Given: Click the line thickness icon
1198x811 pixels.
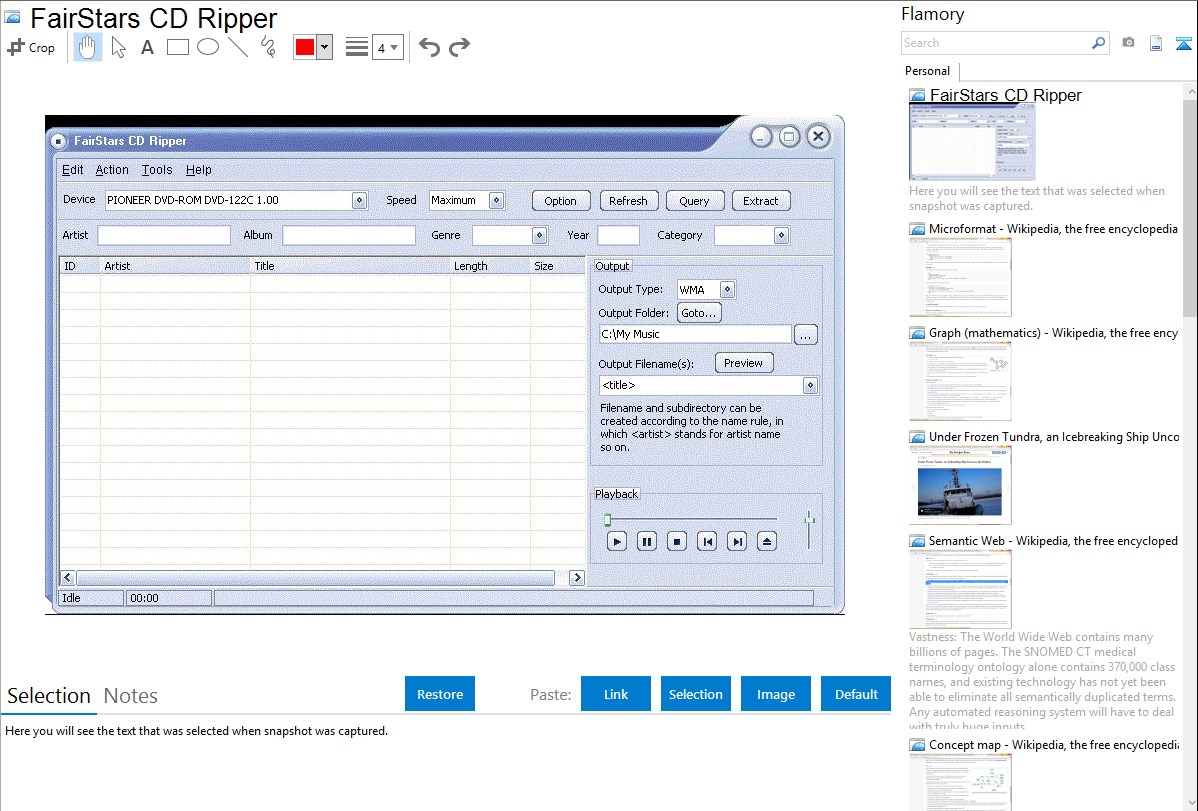Looking at the screenshot, I should click(x=357, y=47).
